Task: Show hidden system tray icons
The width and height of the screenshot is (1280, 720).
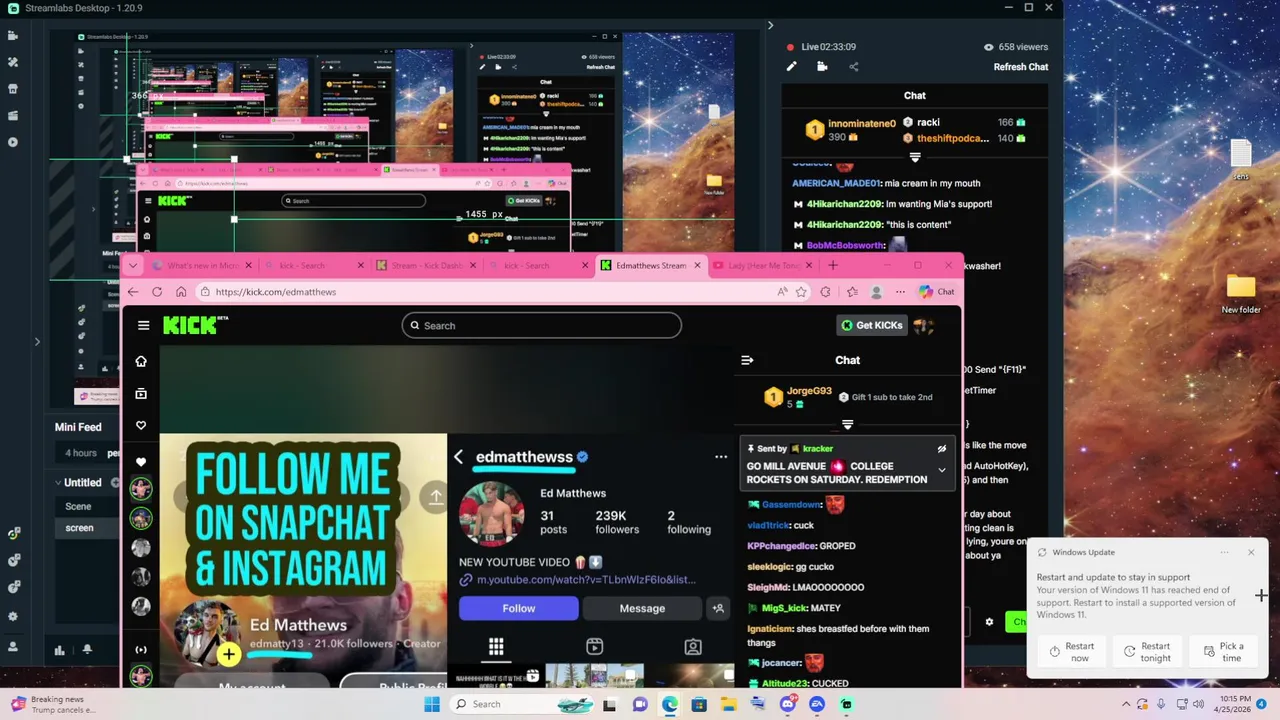Action: coord(1126,704)
